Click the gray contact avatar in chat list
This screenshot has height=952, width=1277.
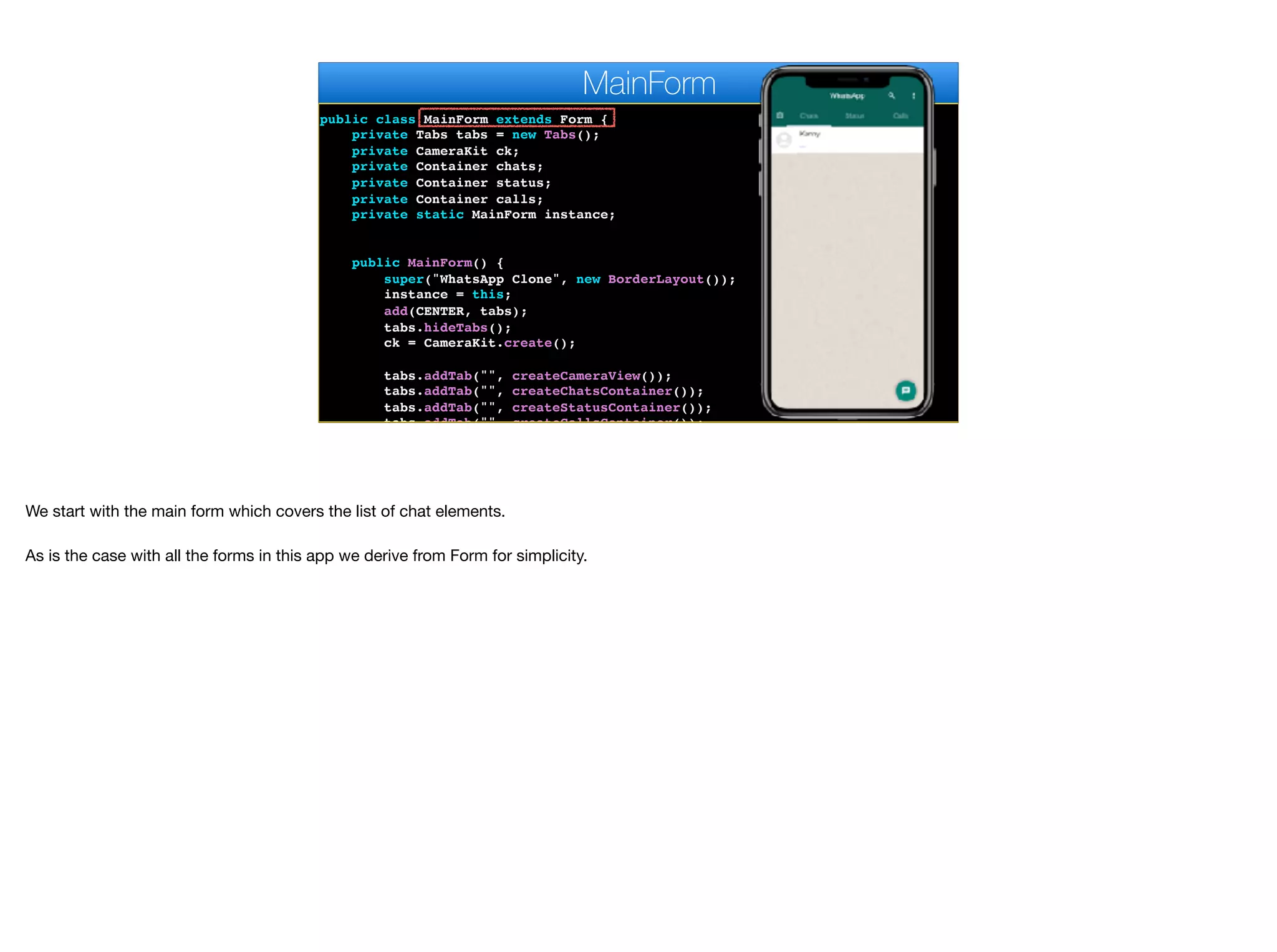click(x=784, y=140)
